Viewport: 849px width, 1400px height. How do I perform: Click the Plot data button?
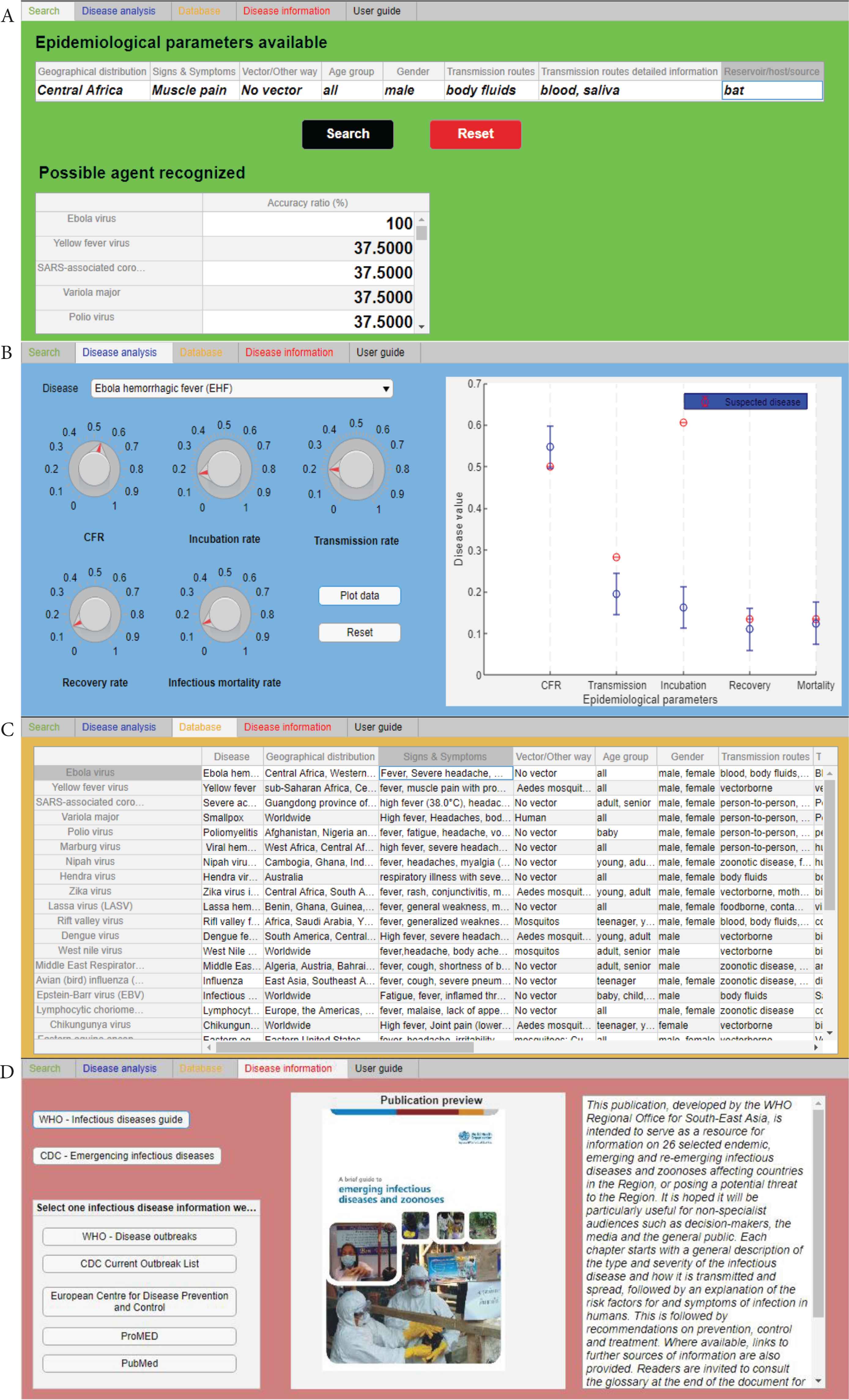359,596
